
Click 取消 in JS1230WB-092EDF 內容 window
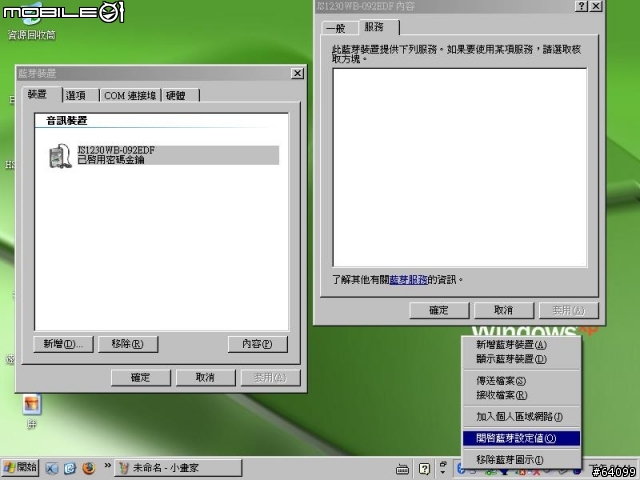pyautogui.click(x=504, y=310)
